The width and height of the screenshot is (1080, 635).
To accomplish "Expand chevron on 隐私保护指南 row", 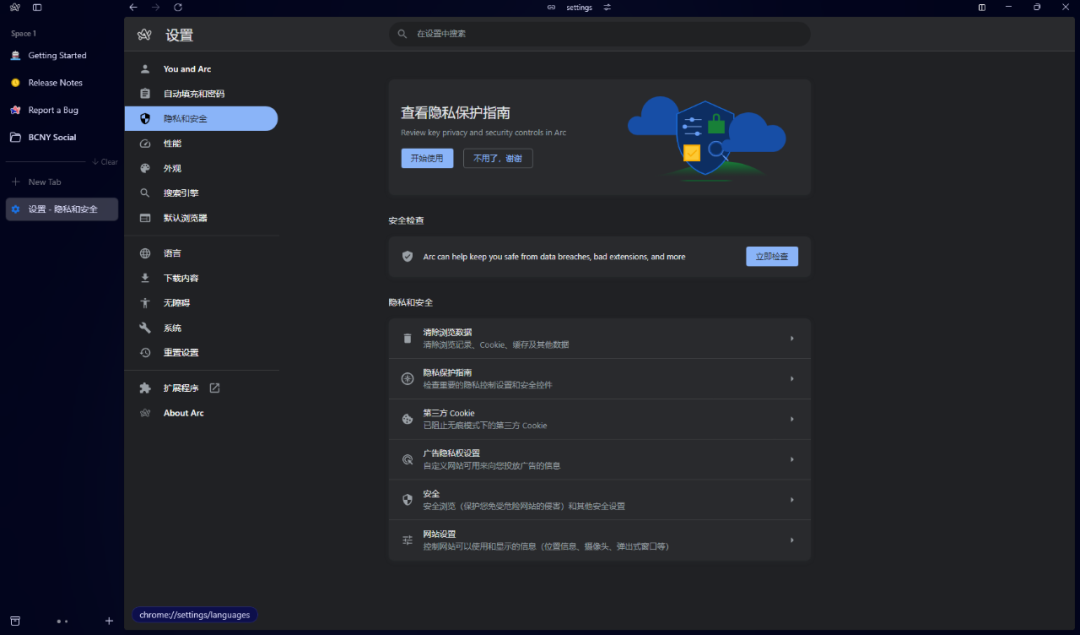I will pos(791,379).
